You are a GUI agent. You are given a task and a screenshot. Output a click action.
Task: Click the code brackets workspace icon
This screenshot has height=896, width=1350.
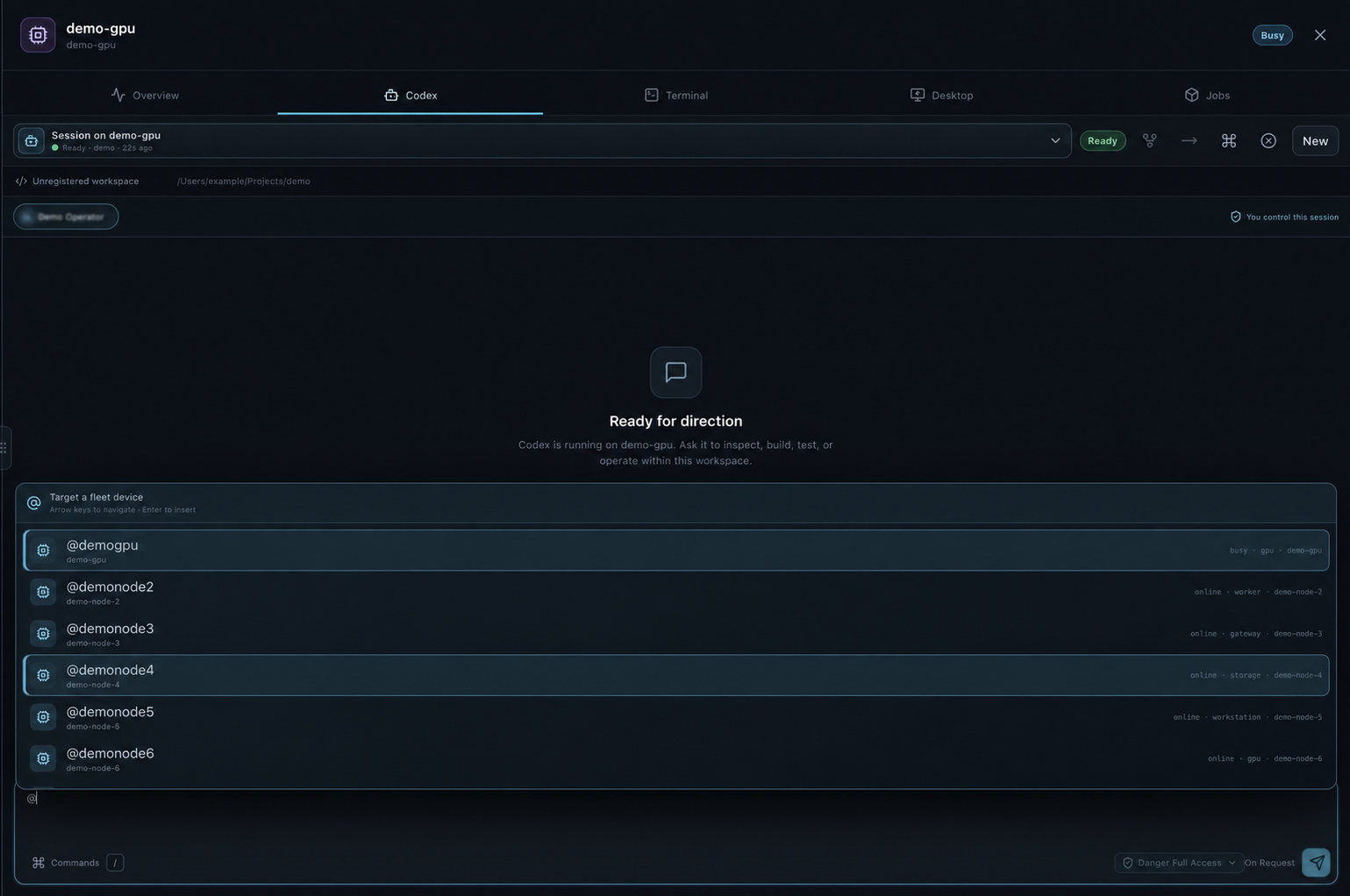coord(21,181)
